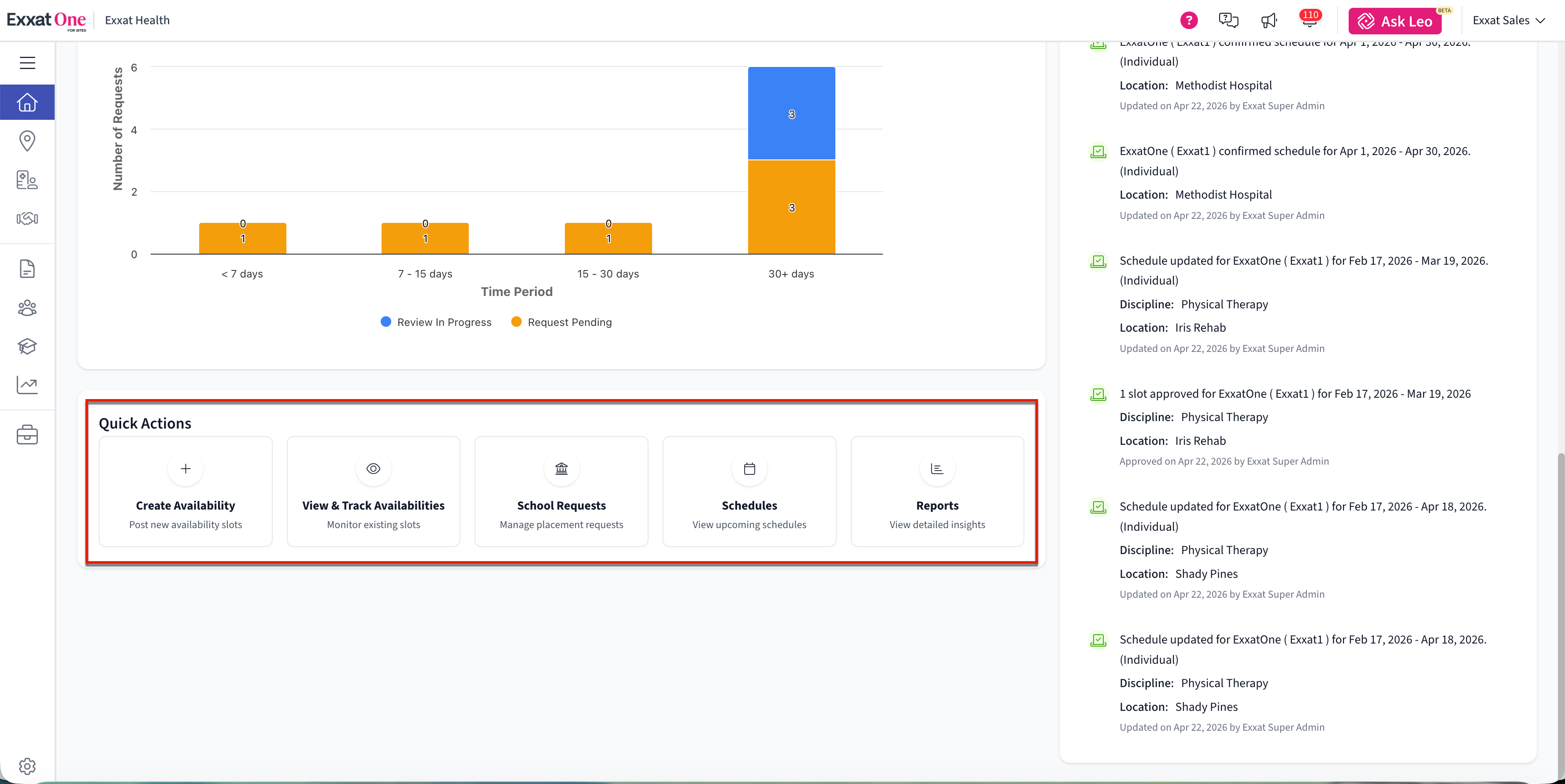Image resolution: width=1565 pixels, height=784 pixels.
Task: Open settings gear at bottom left
Action: pyautogui.click(x=27, y=766)
